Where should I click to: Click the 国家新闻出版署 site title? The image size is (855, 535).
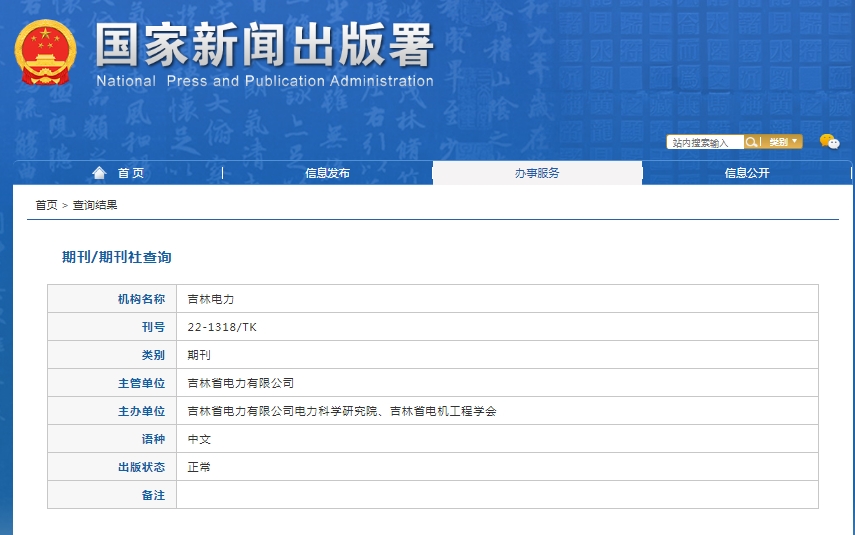click(x=264, y=45)
